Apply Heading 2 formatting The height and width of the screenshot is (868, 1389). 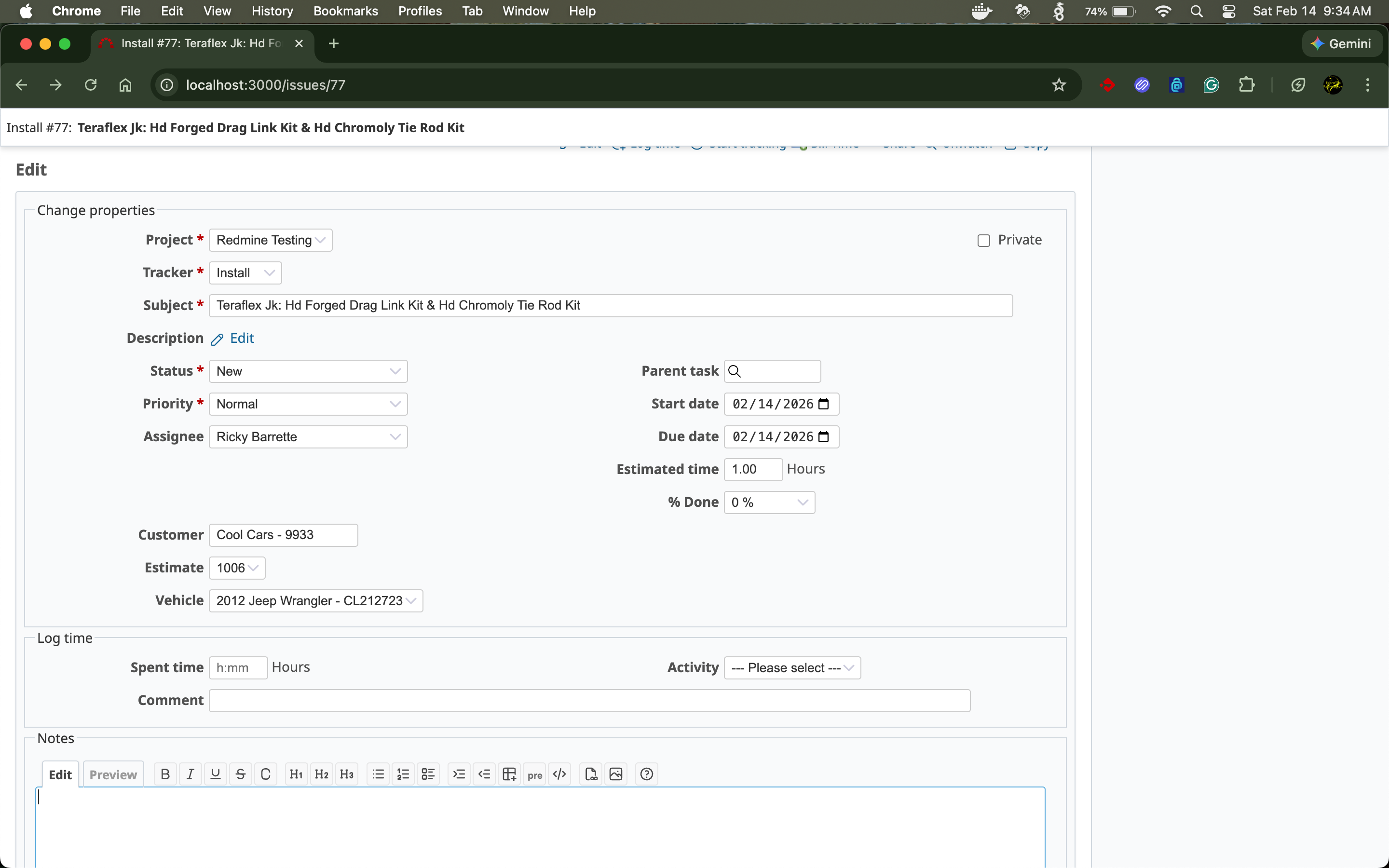(321, 774)
